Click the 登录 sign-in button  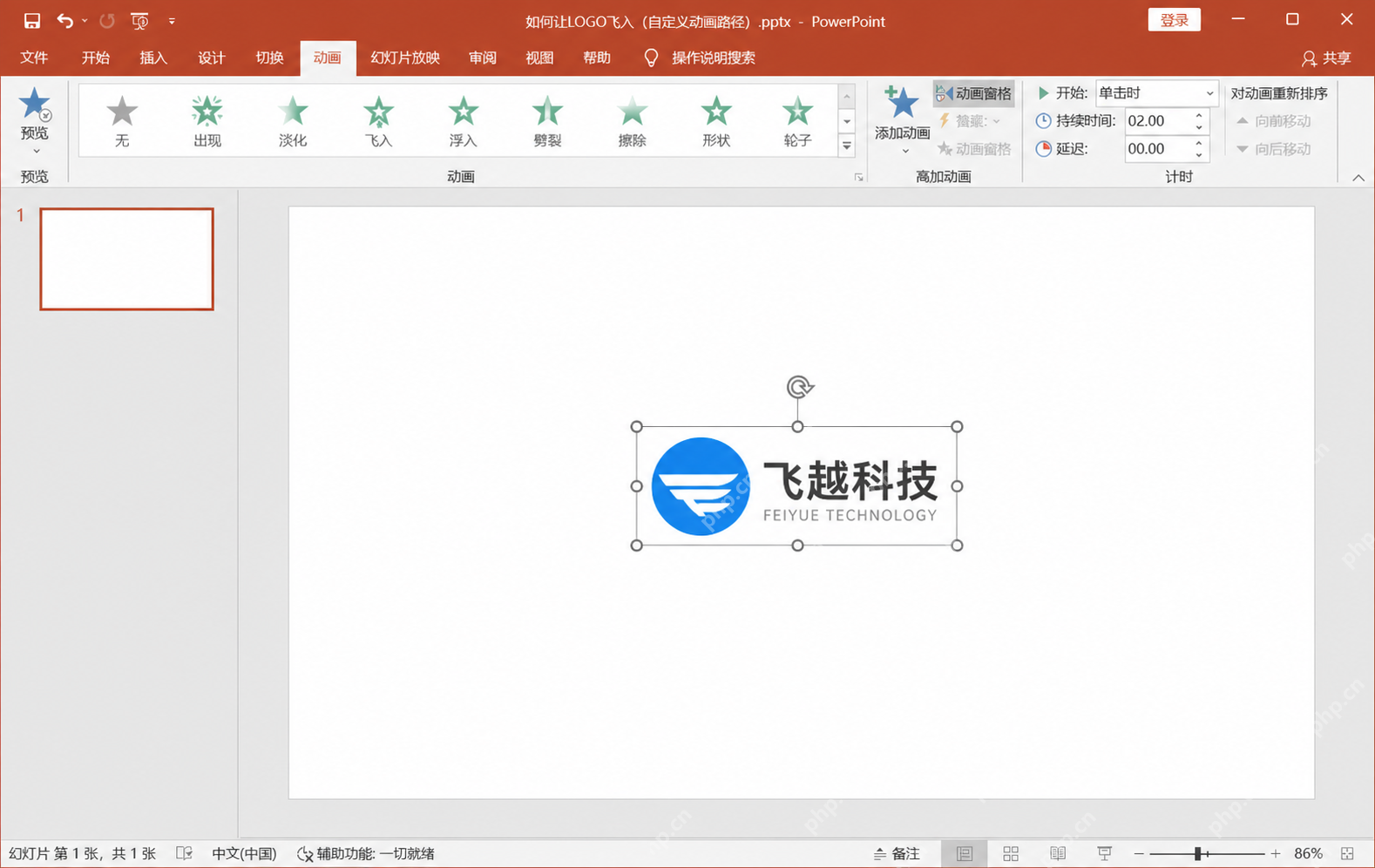point(1174,20)
